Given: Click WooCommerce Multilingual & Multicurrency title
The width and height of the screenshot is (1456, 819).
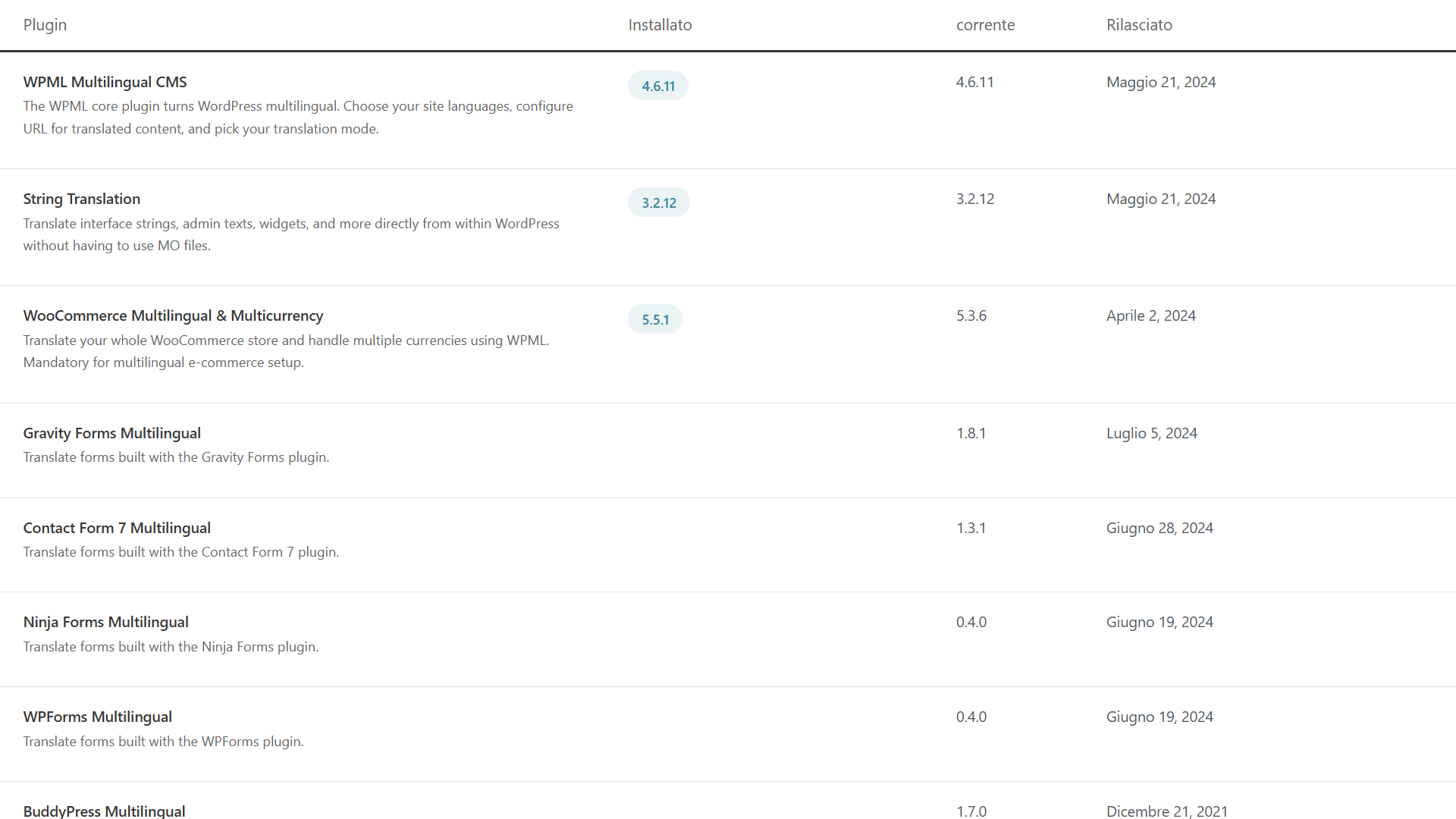Looking at the screenshot, I should pos(173,315).
